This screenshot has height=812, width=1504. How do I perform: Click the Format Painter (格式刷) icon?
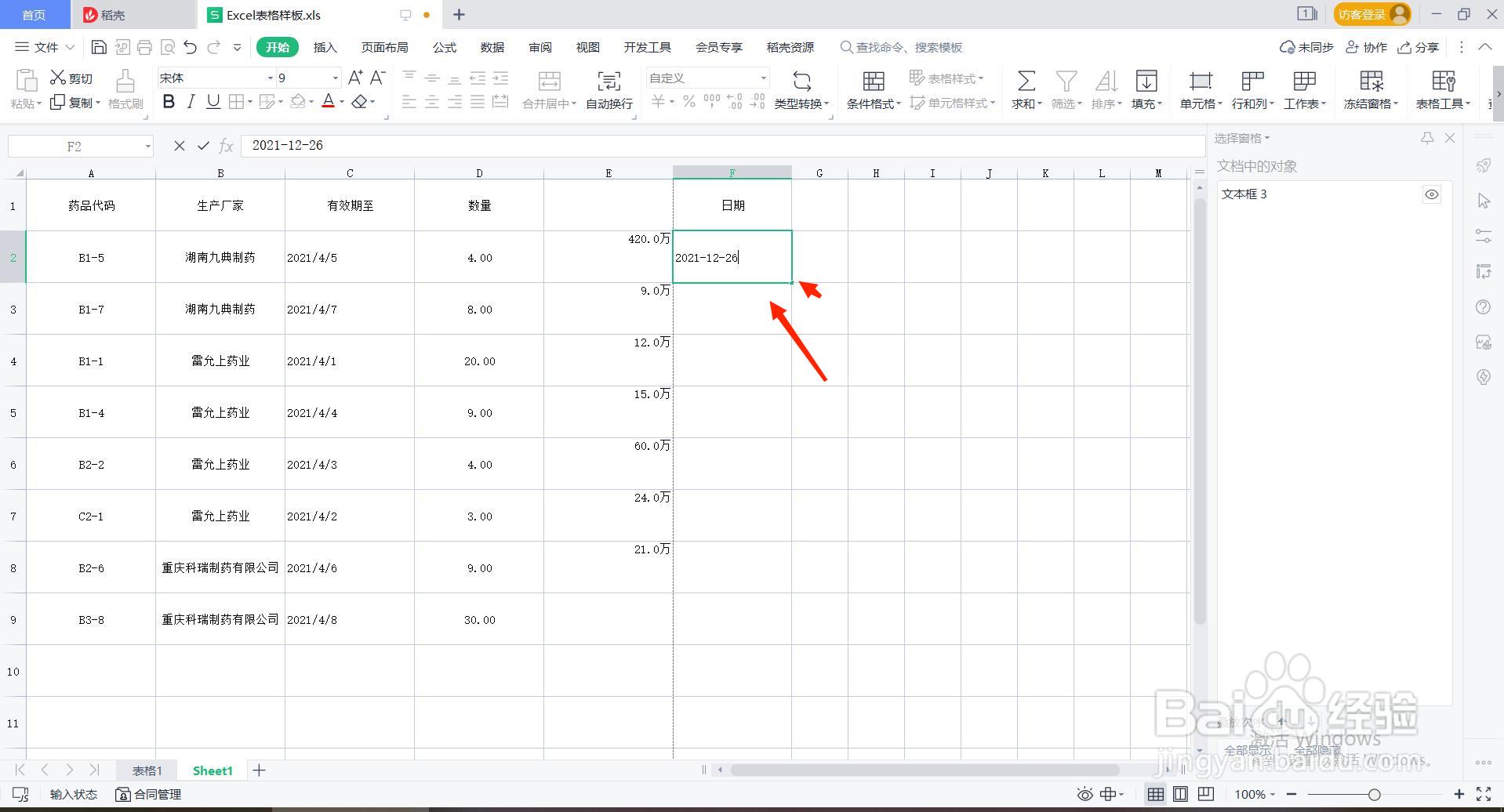(x=125, y=82)
